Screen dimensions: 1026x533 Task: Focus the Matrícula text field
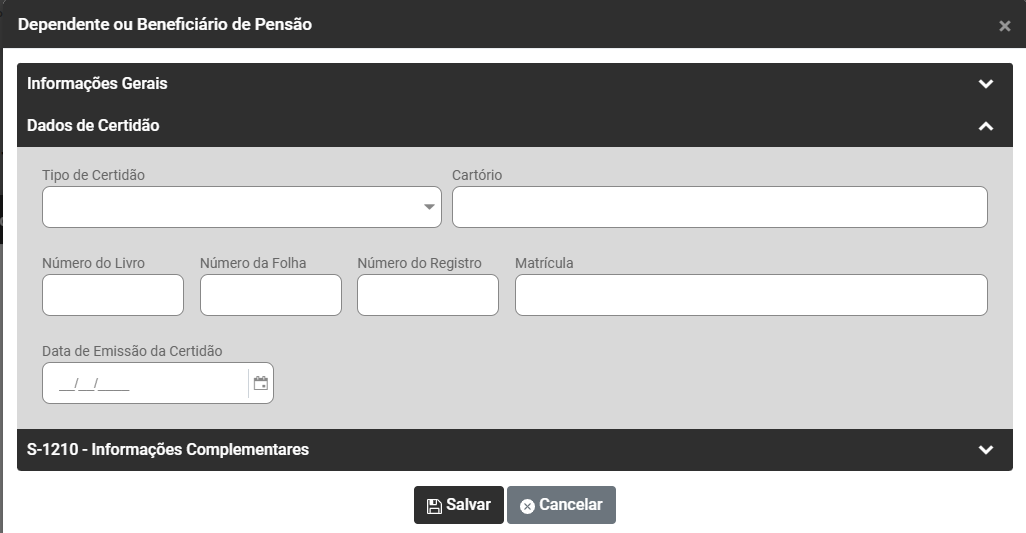click(x=751, y=295)
